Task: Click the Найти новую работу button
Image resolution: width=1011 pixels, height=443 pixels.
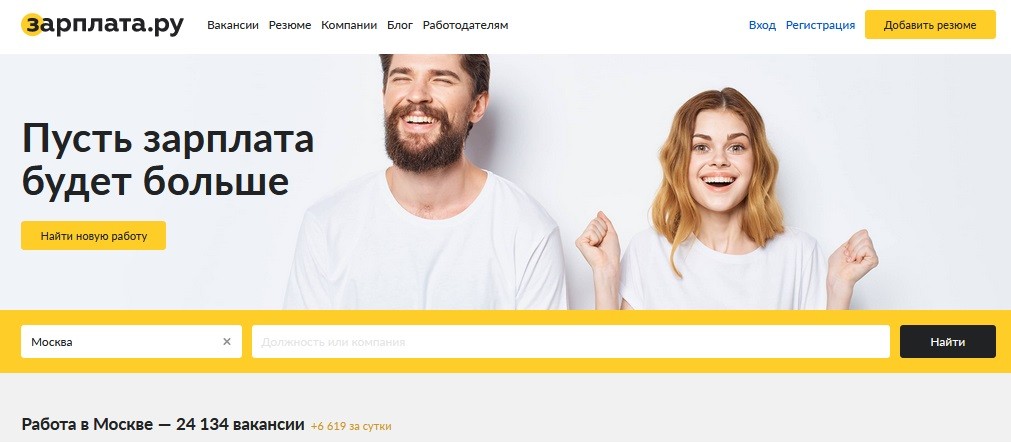Action: coord(93,235)
